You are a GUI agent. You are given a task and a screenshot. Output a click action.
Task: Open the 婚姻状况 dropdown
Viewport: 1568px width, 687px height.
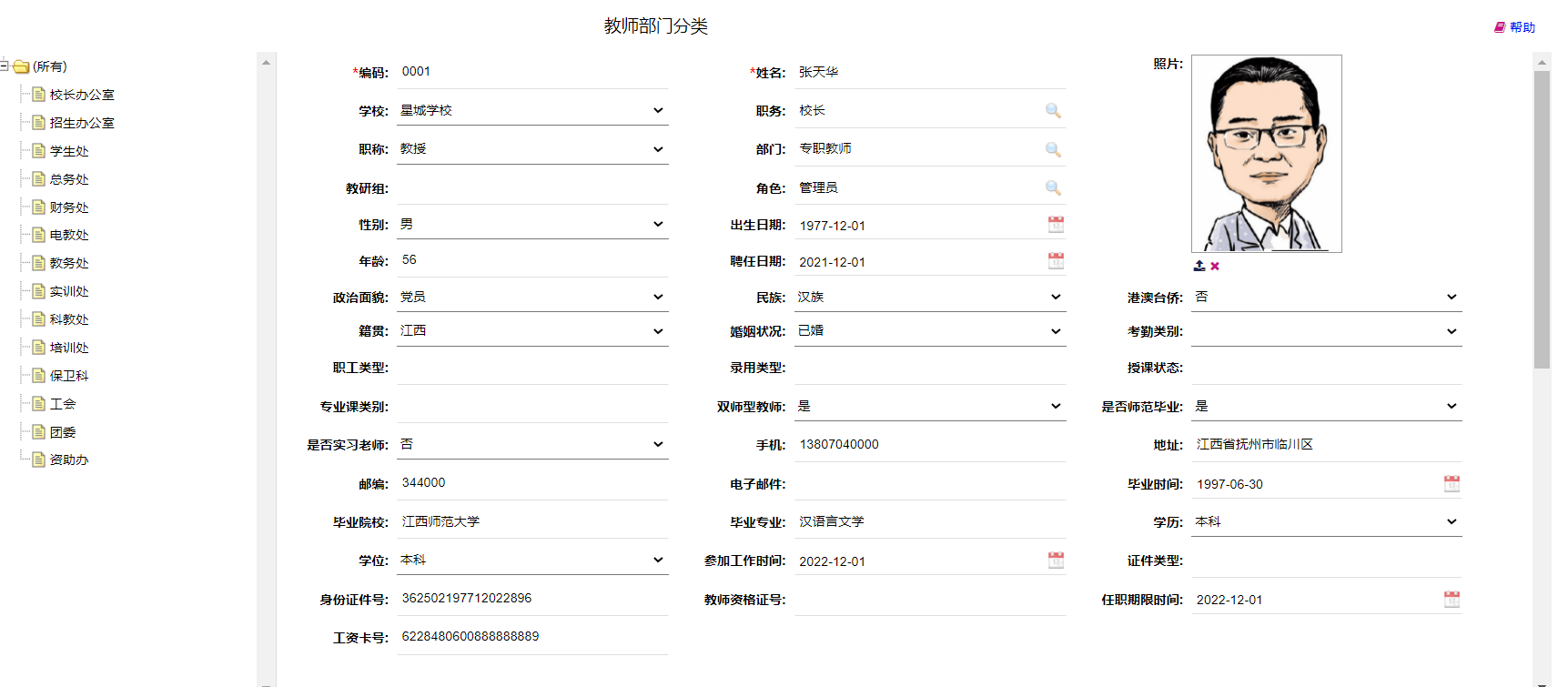click(x=930, y=331)
